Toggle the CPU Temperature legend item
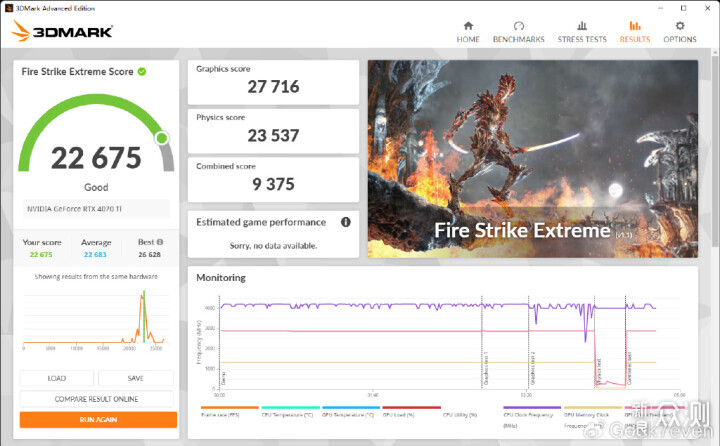720x446 pixels. [x=290, y=412]
